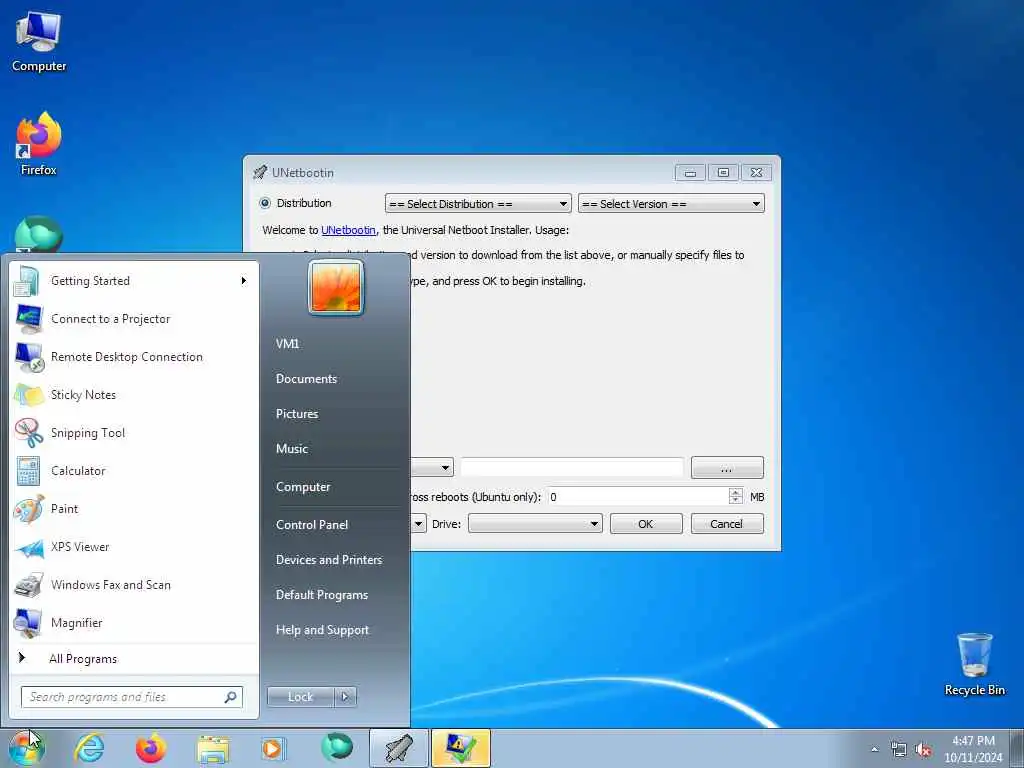Launch the Snipping Tool scissors icon
The width and height of the screenshot is (1024, 768).
click(29, 433)
